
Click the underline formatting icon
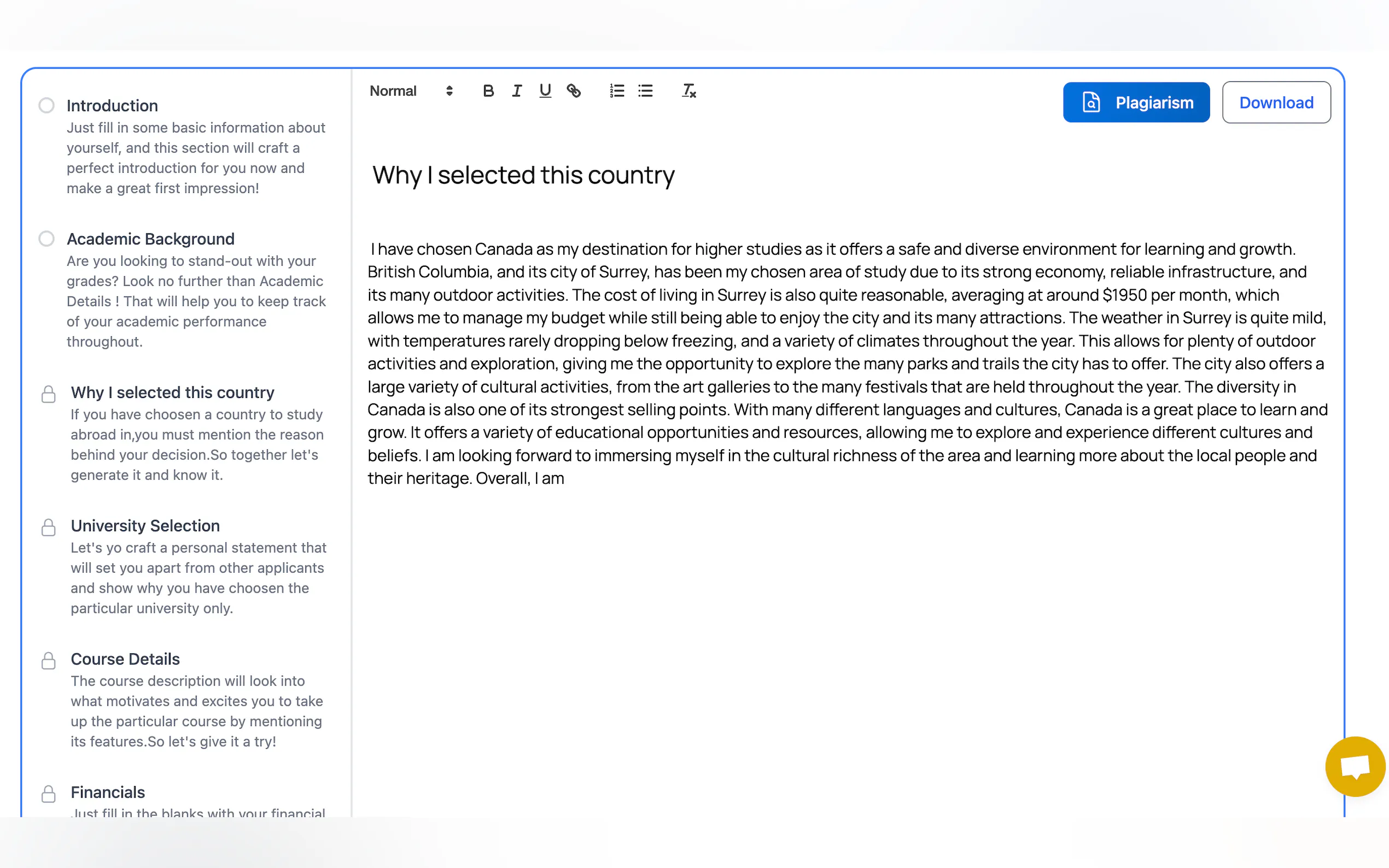[545, 91]
